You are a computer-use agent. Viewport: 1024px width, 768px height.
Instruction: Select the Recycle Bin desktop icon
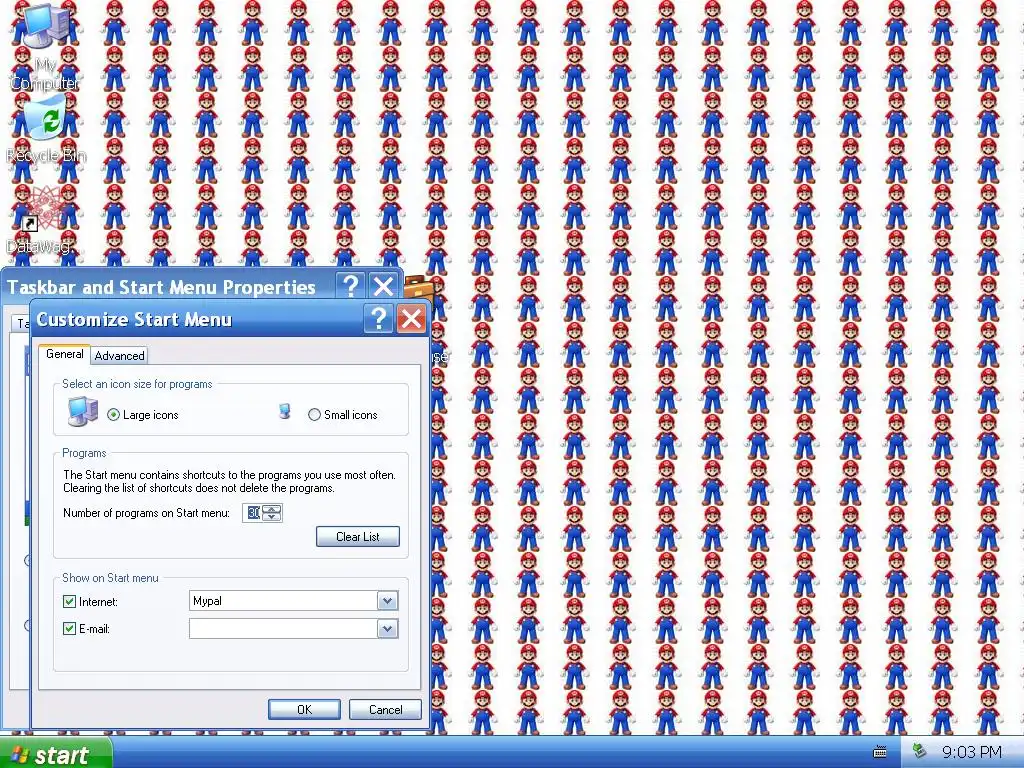coord(46,129)
